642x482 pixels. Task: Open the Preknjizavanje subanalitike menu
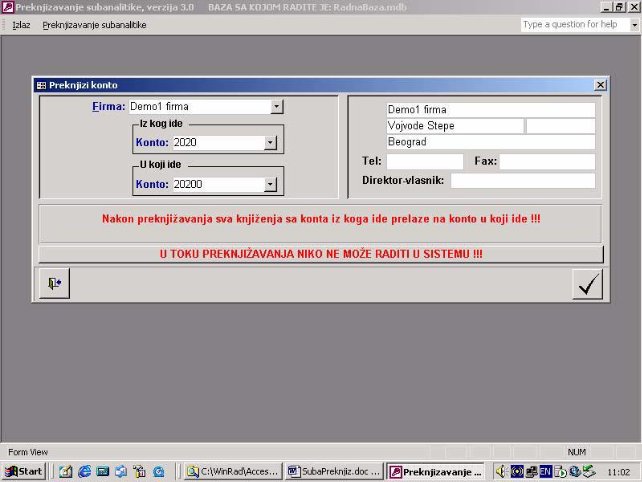pos(94,25)
